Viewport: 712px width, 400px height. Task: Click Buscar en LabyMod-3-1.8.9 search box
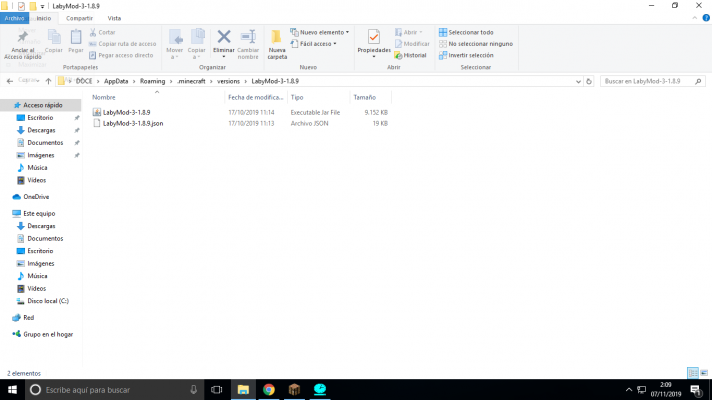(653, 81)
